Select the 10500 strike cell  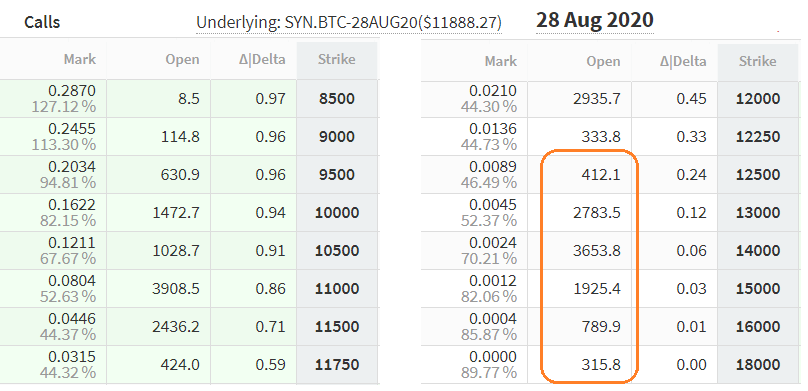[337, 251]
